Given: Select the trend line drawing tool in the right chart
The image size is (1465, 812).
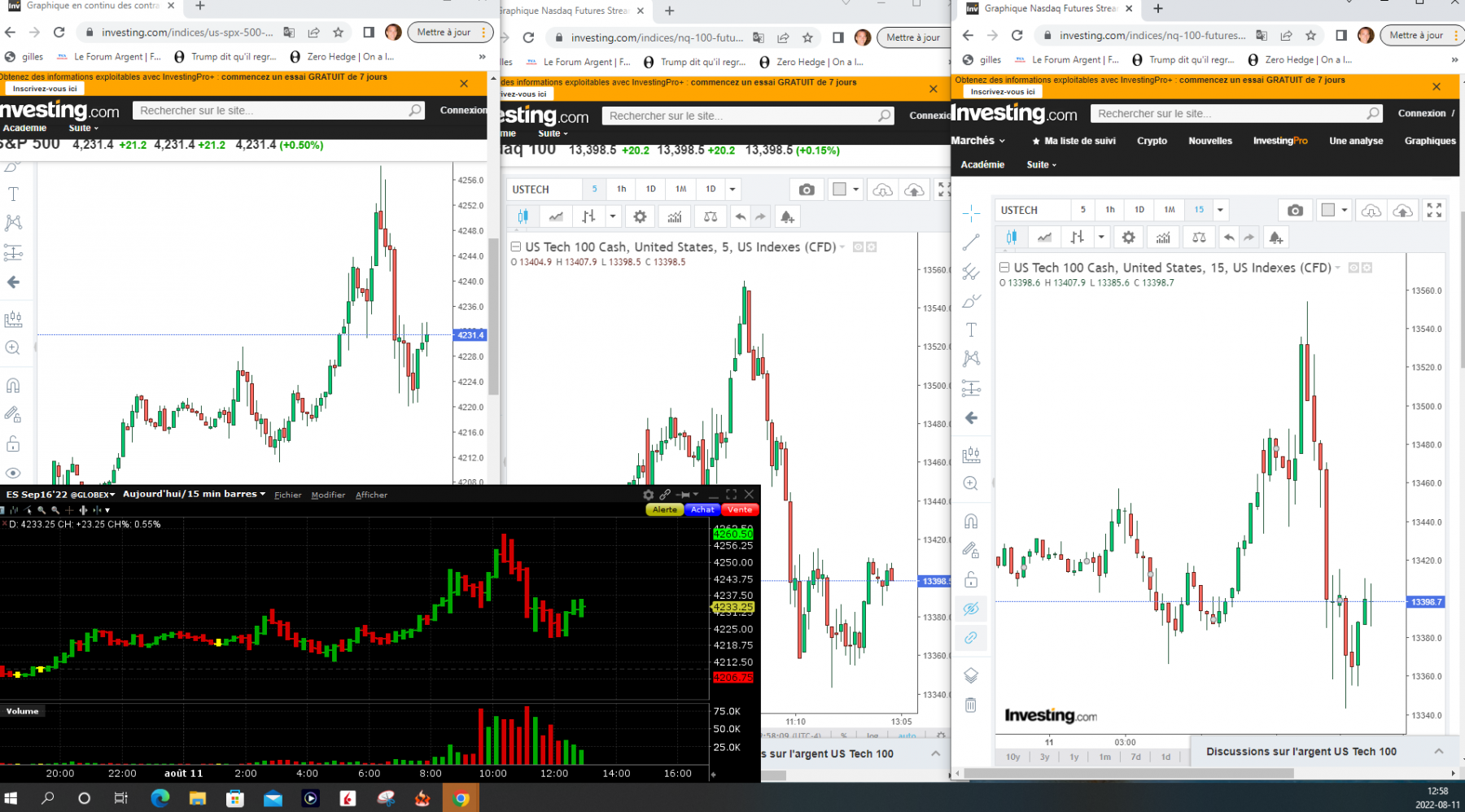Looking at the screenshot, I should click(971, 242).
